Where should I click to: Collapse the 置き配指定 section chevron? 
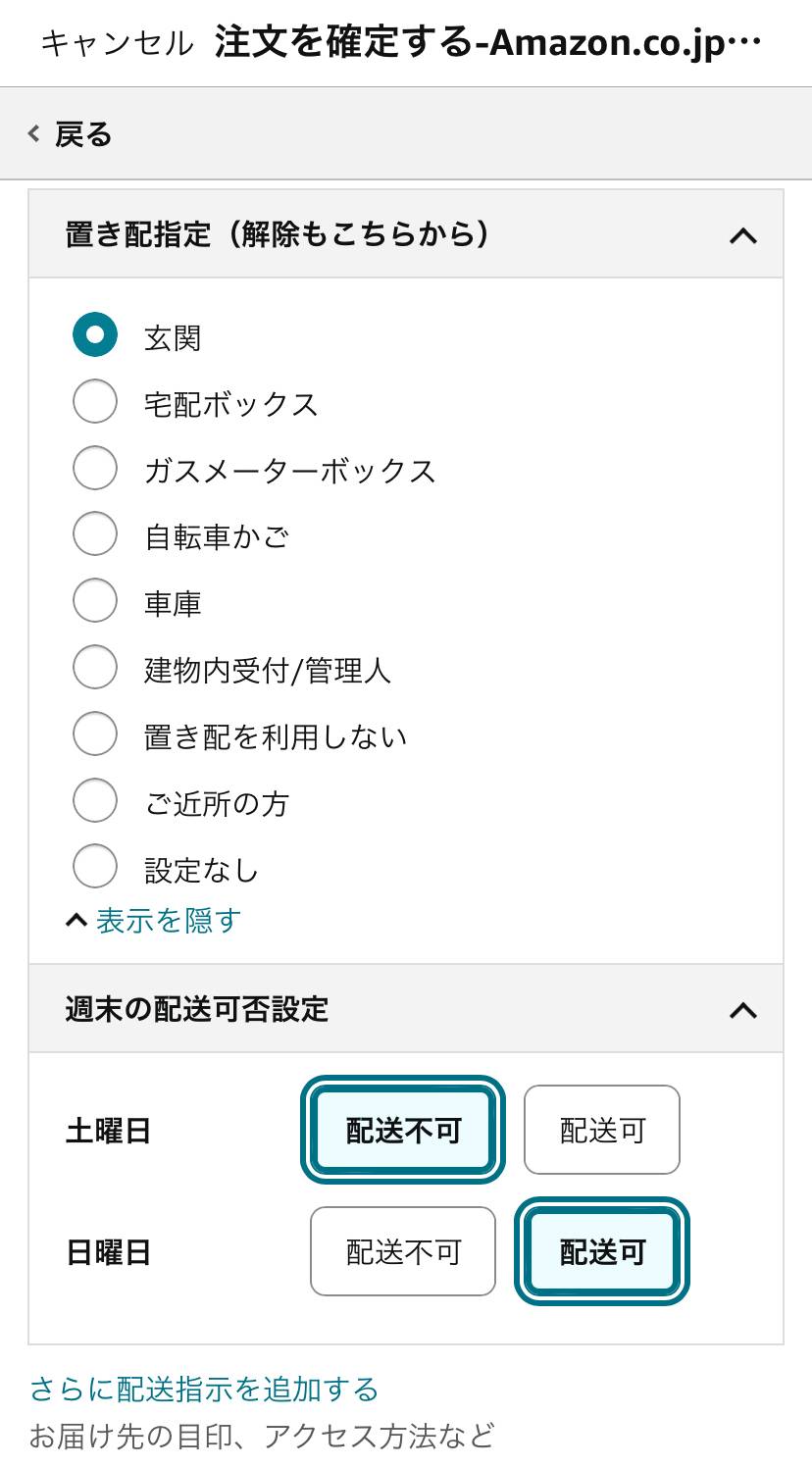click(x=744, y=234)
